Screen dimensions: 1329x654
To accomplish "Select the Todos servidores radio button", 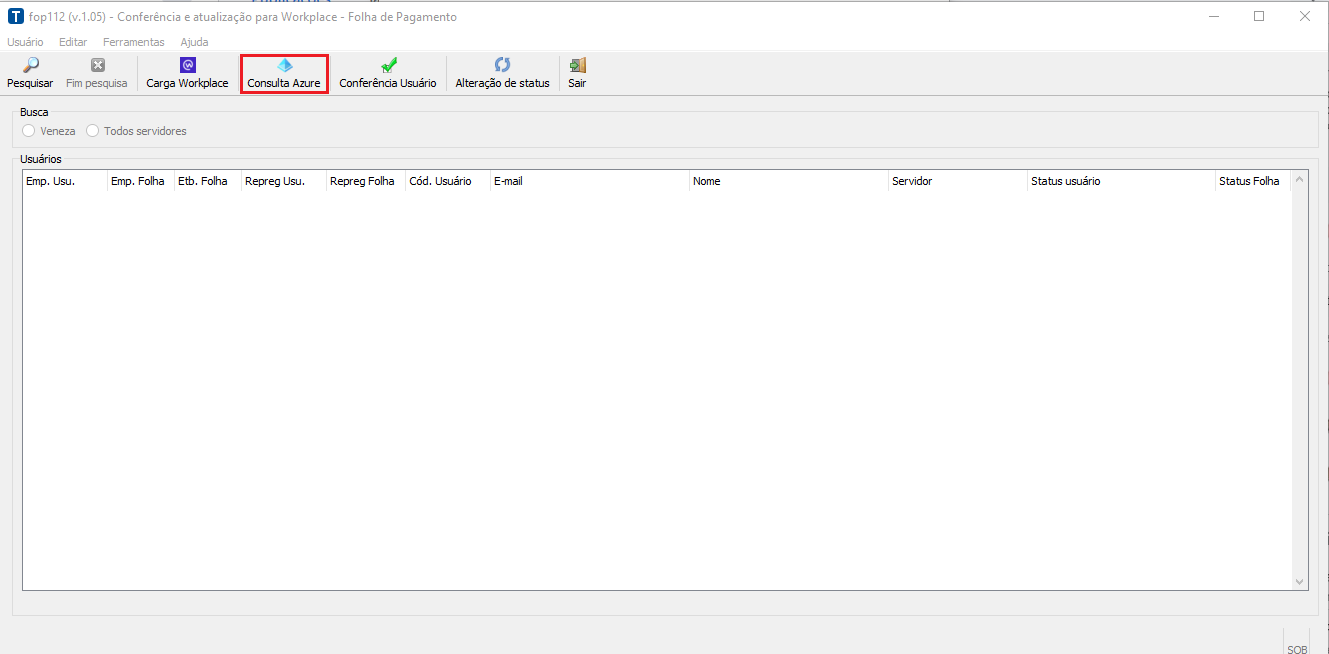I will click(93, 131).
